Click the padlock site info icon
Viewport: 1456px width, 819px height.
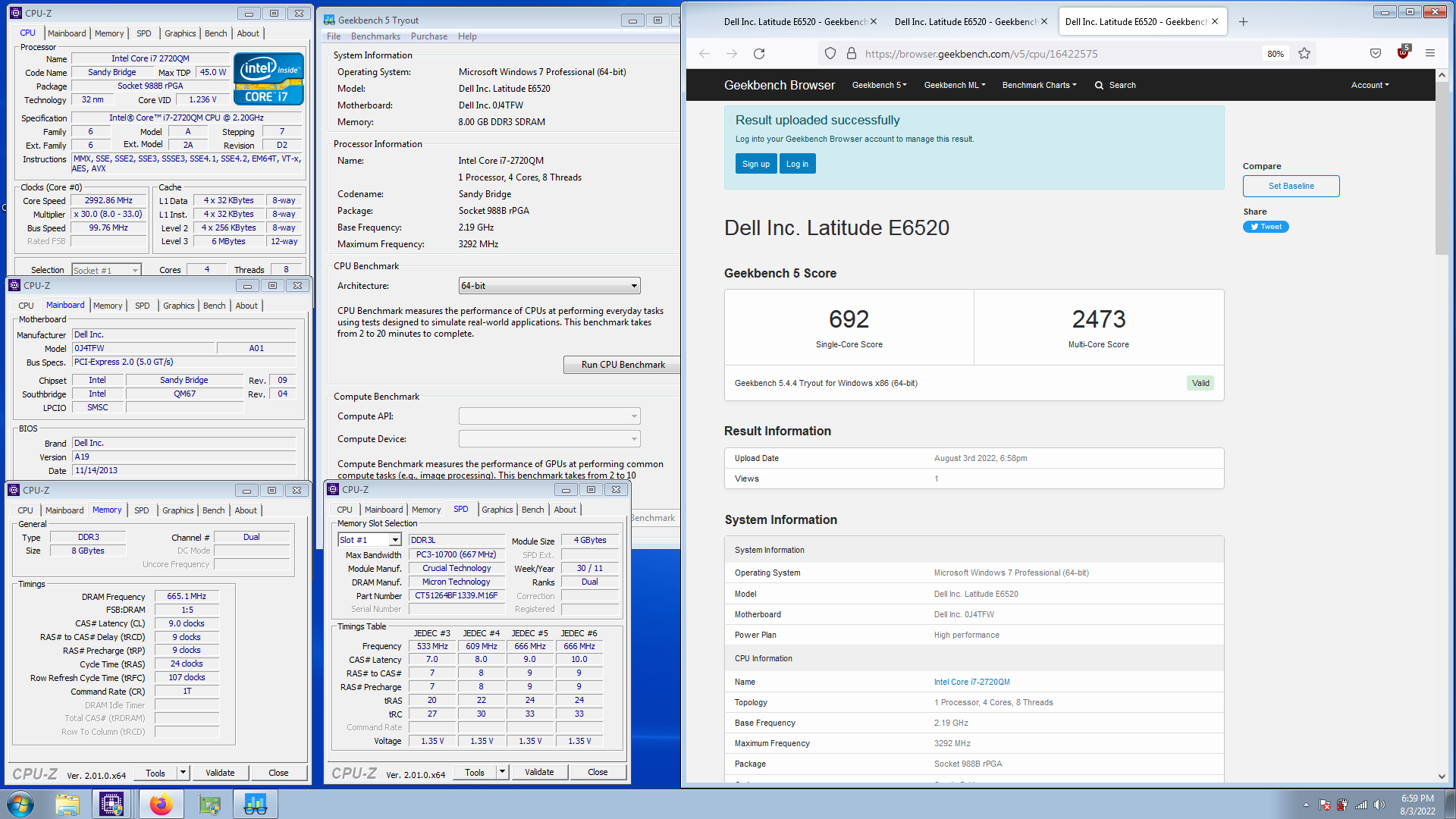pos(851,54)
